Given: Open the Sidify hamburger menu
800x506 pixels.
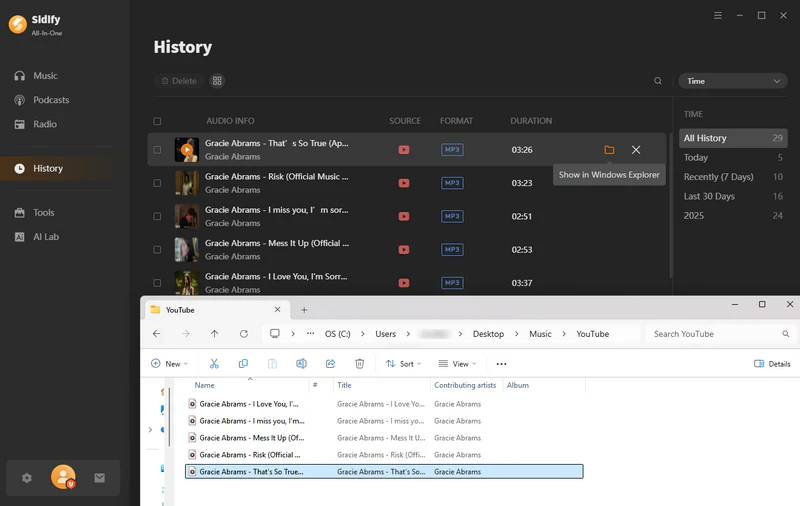Looking at the screenshot, I should (x=717, y=15).
